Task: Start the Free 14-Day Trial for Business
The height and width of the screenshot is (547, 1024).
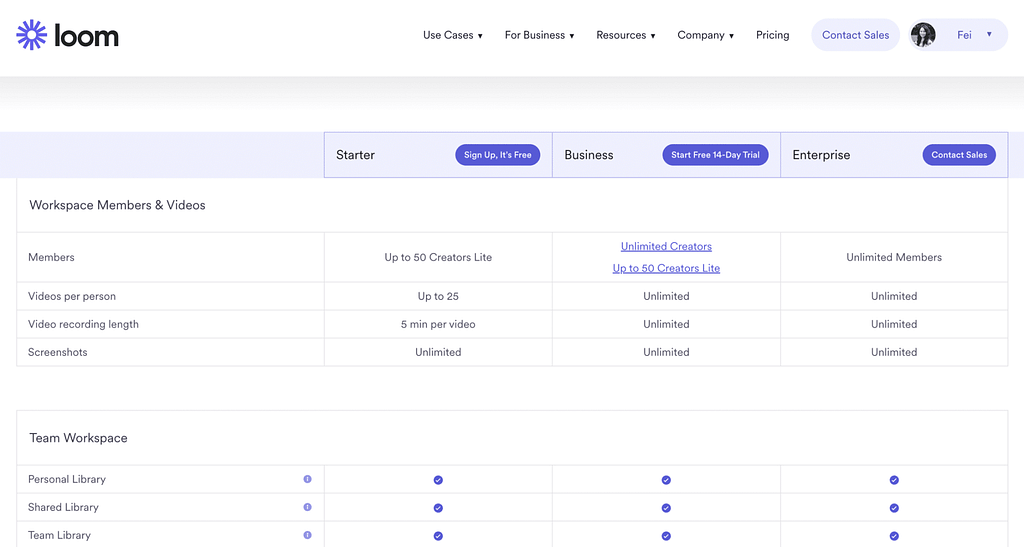Action: coord(715,155)
